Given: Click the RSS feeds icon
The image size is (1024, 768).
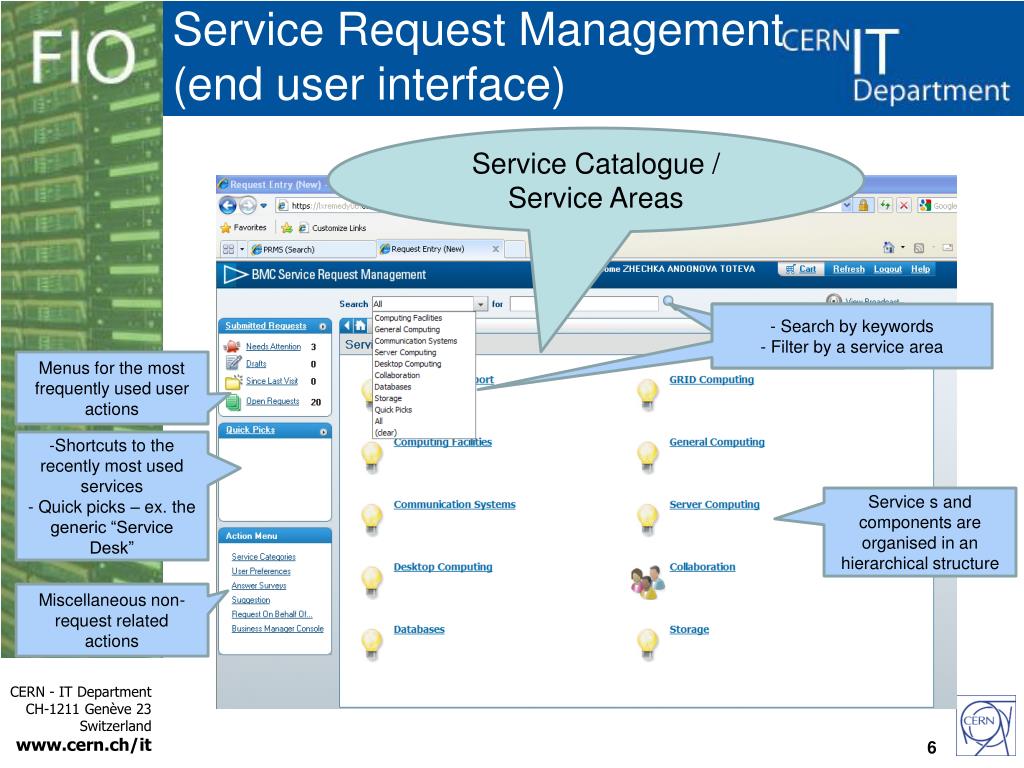Looking at the screenshot, I should (919, 248).
